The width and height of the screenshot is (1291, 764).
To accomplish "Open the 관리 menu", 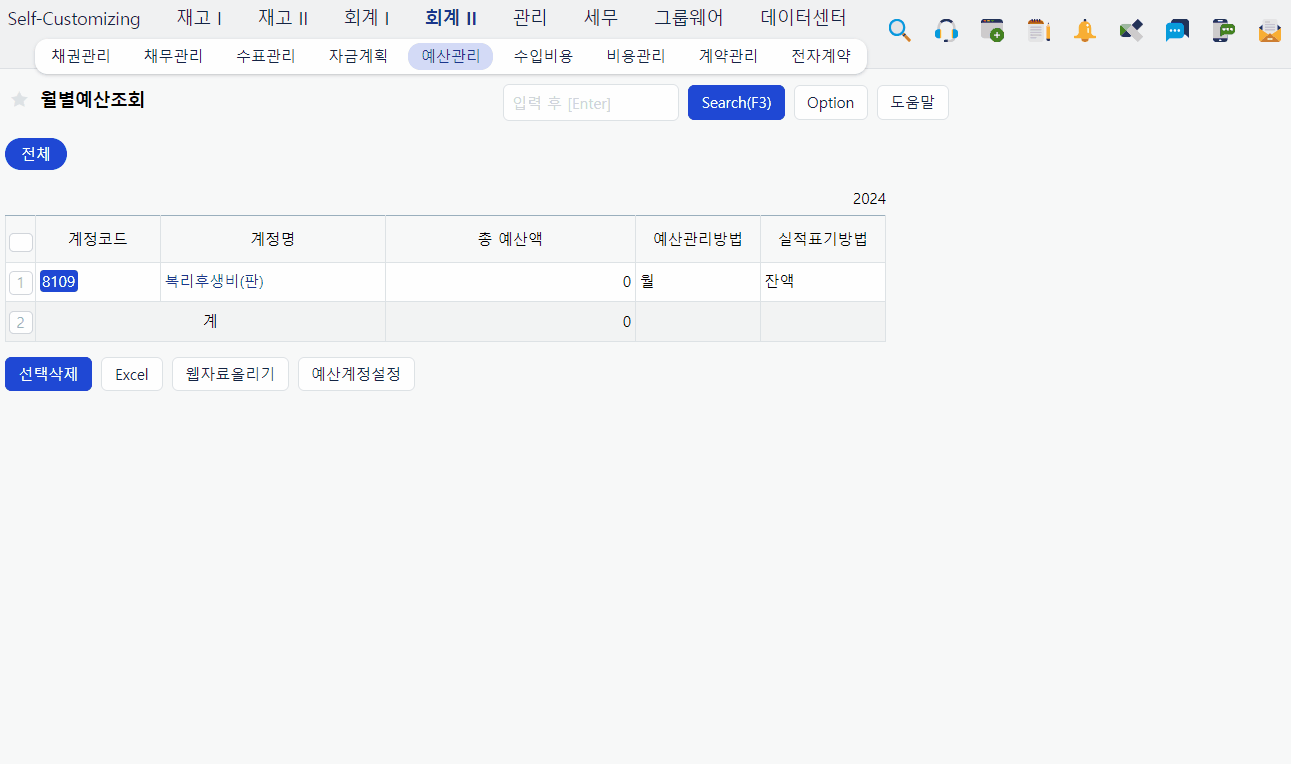I will pyautogui.click(x=530, y=18).
